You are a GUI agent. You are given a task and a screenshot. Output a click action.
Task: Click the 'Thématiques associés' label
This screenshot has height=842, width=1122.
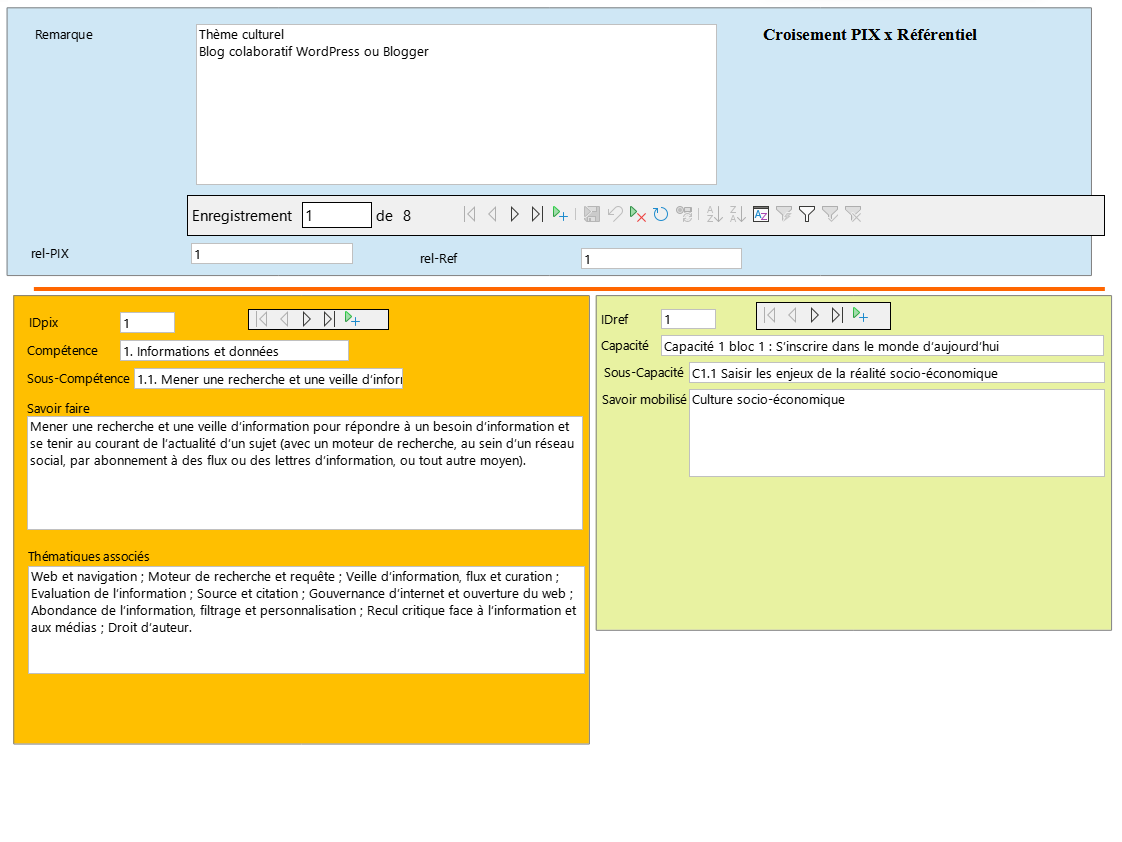pyautogui.click(x=89, y=557)
